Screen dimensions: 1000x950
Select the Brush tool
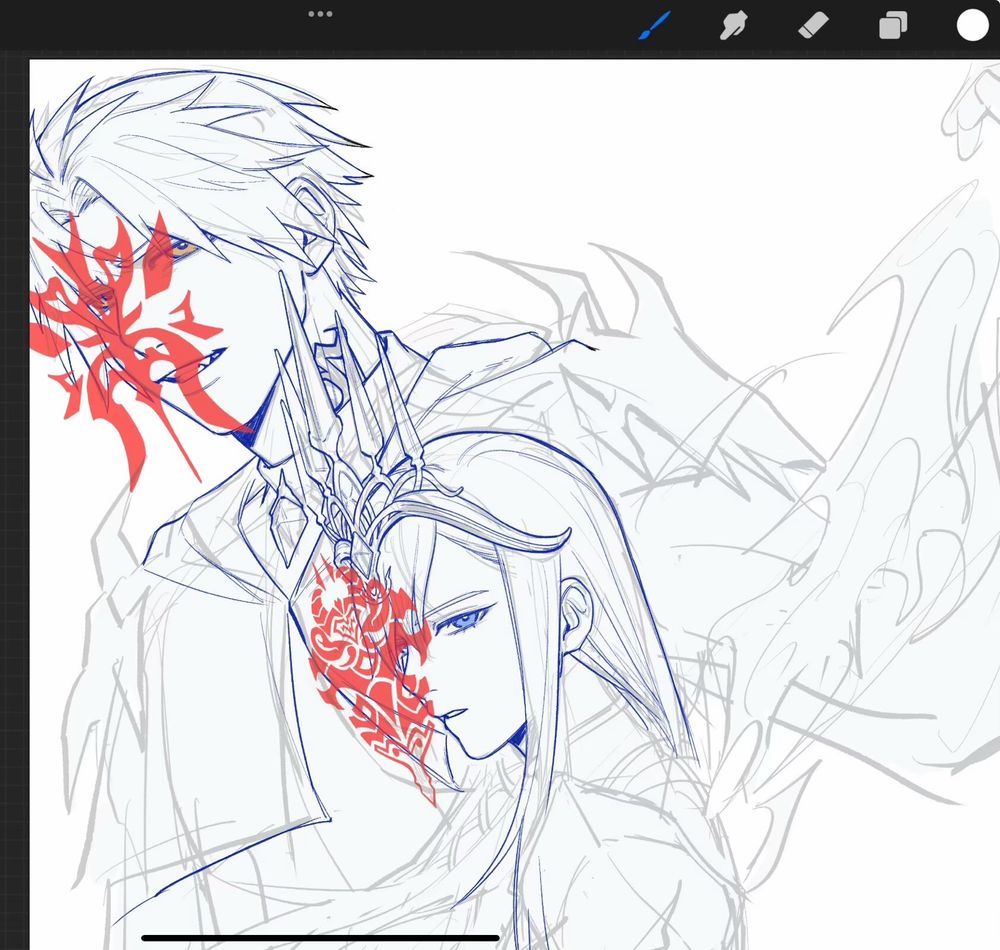(654, 26)
